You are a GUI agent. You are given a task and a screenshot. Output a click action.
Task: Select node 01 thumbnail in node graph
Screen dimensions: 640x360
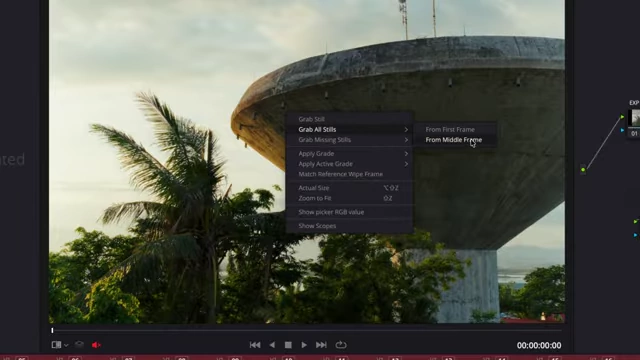click(634, 118)
